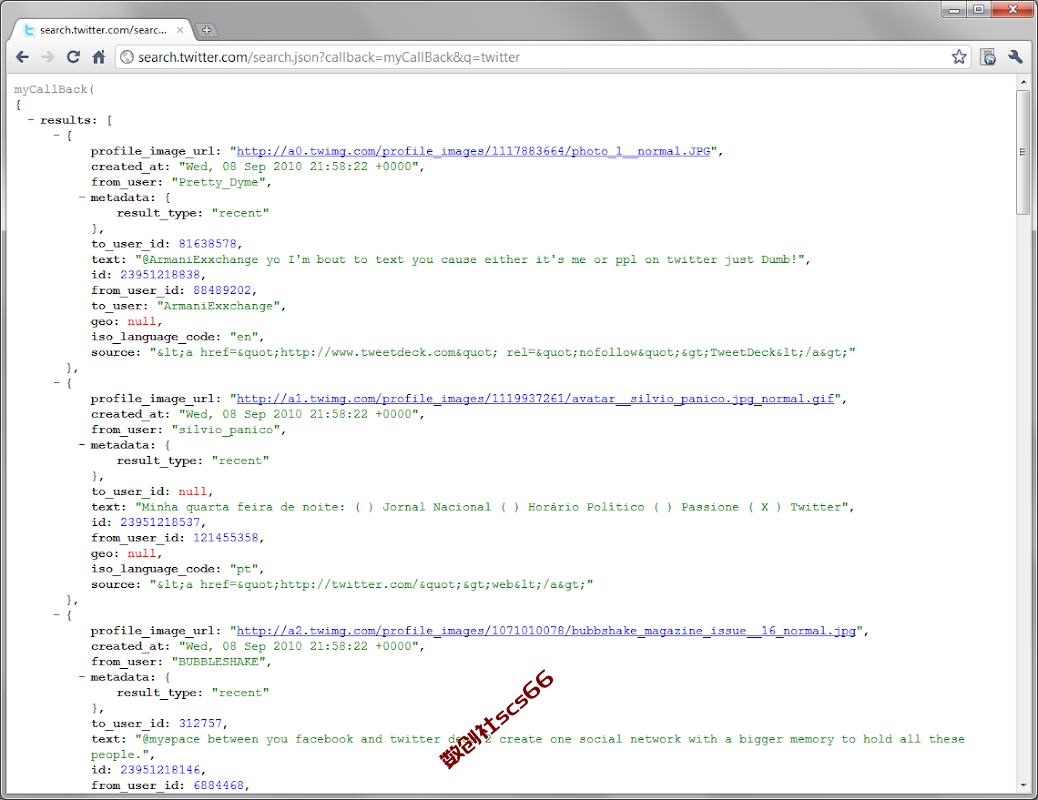Click the scrollbar up arrow
Image resolution: width=1038 pixels, height=800 pixels.
click(x=1023, y=82)
